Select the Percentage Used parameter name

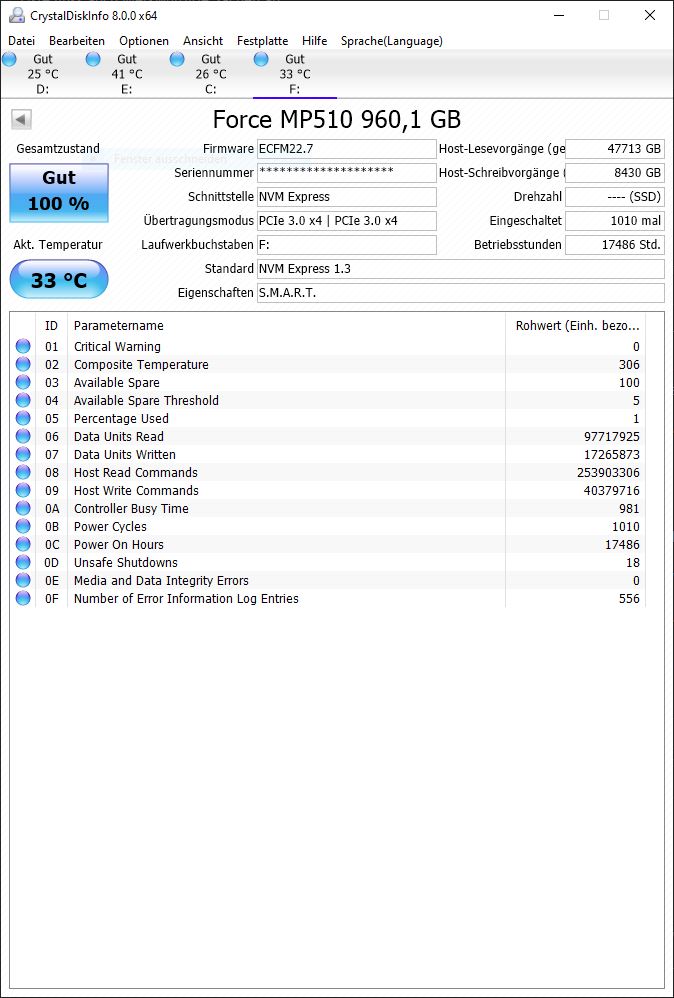coord(121,419)
